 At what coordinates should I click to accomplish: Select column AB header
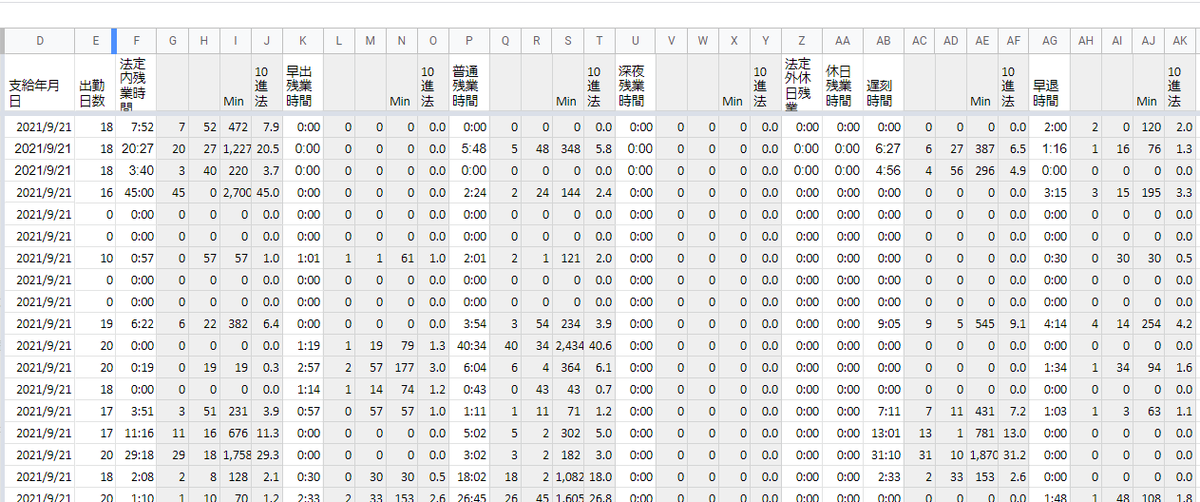pyautogui.click(x=884, y=40)
